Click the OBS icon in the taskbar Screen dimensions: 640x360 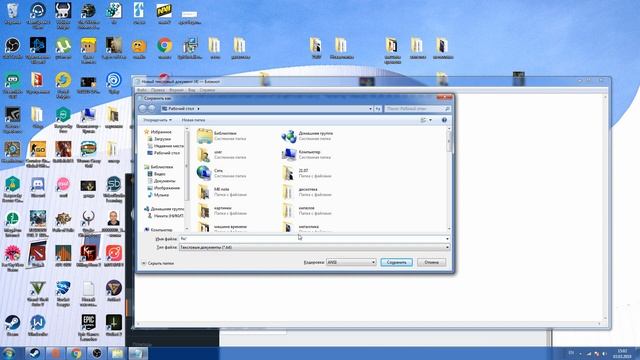click(x=97, y=353)
